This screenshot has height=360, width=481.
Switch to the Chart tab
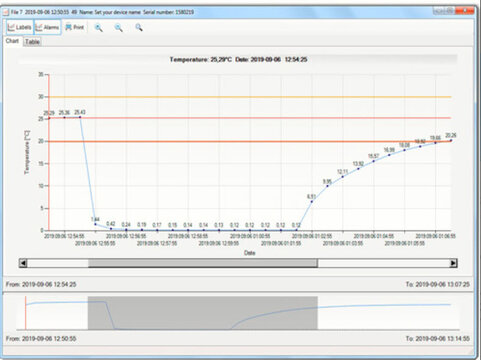12,41
